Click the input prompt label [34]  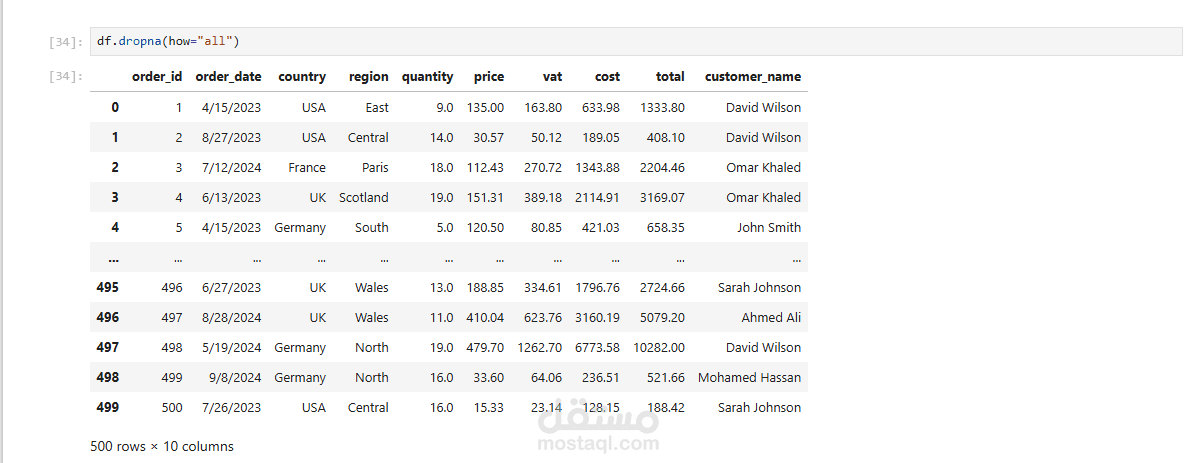coord(66,42)
